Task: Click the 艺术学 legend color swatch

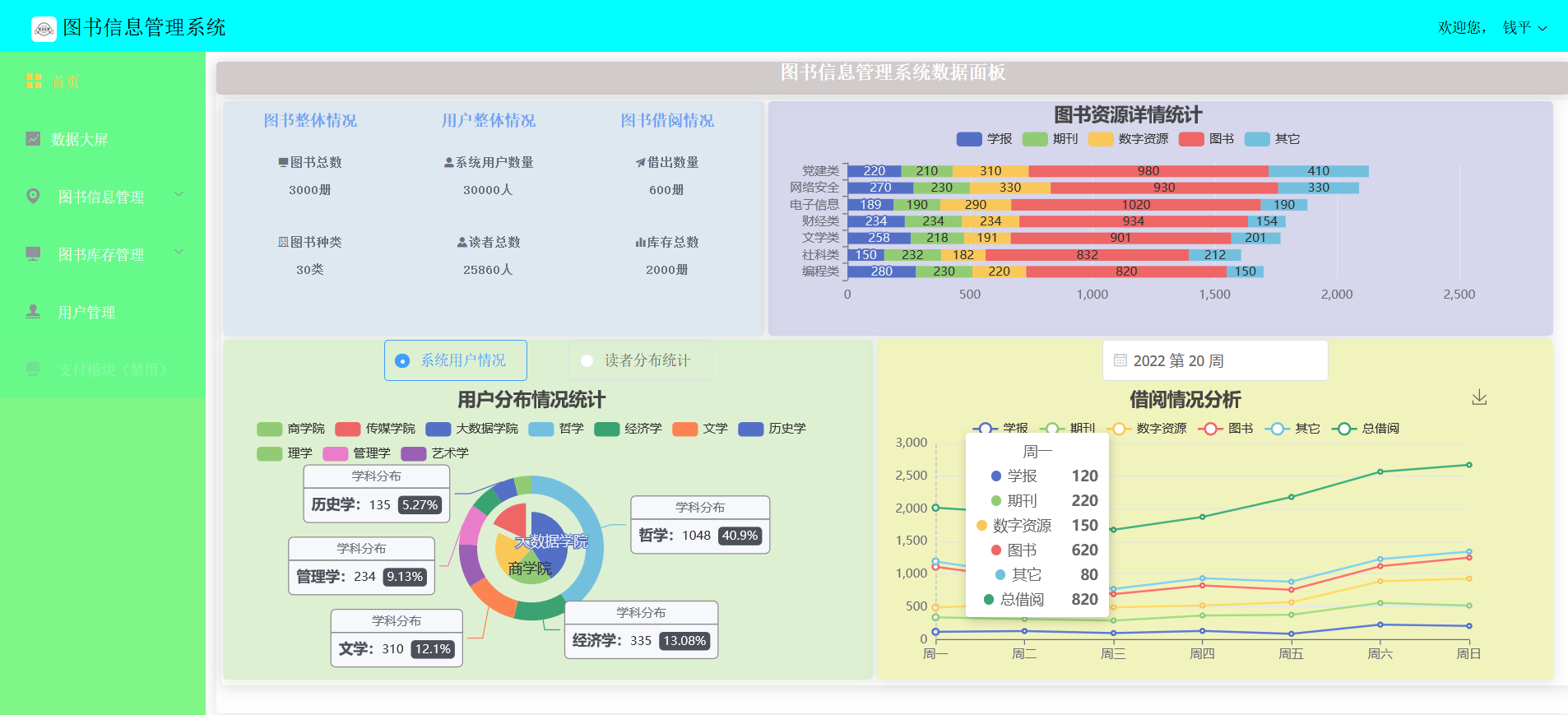Action: pyautogui.click(x=414, y=453)
